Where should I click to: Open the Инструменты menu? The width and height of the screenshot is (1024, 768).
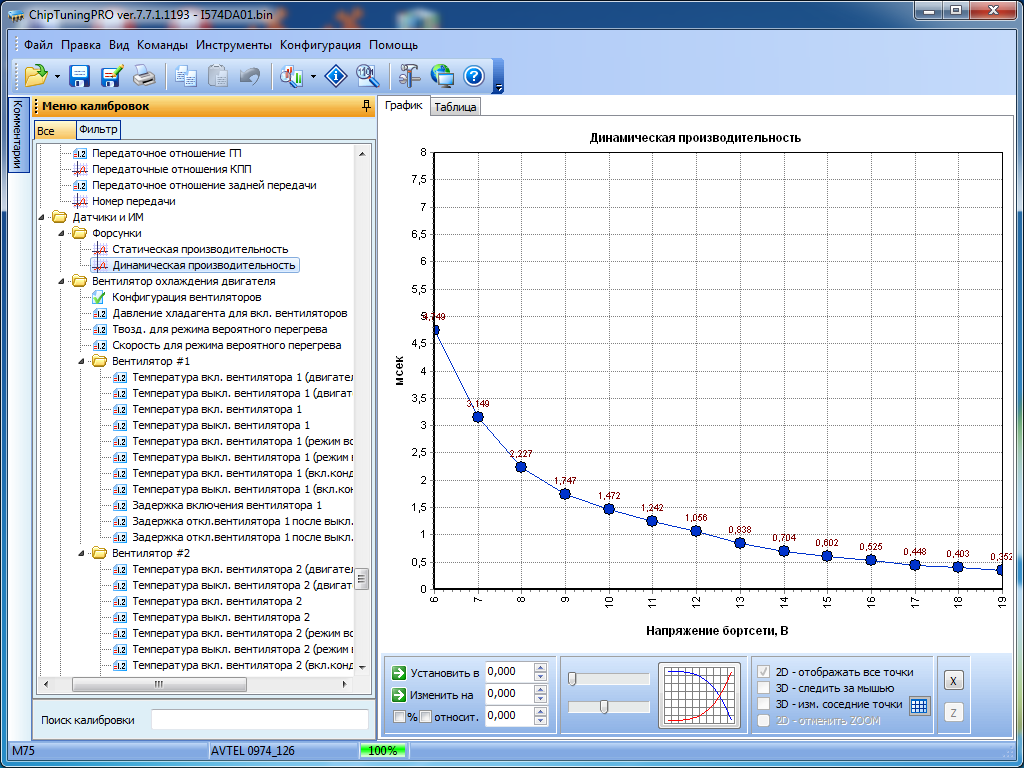234,45
